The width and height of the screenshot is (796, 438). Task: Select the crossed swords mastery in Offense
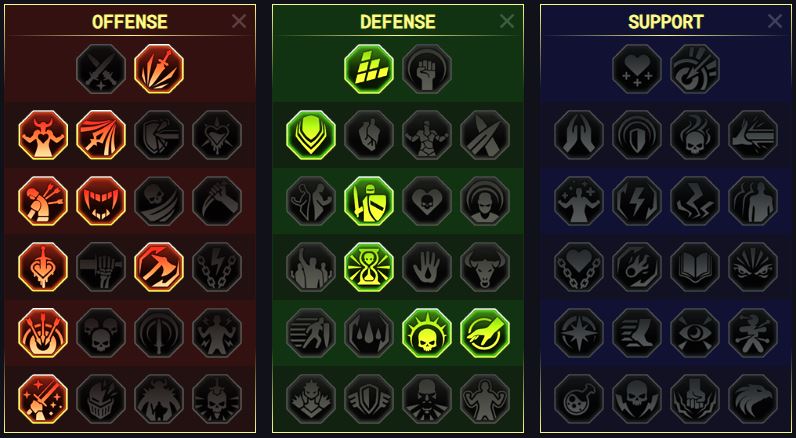[x=101, y=69]
